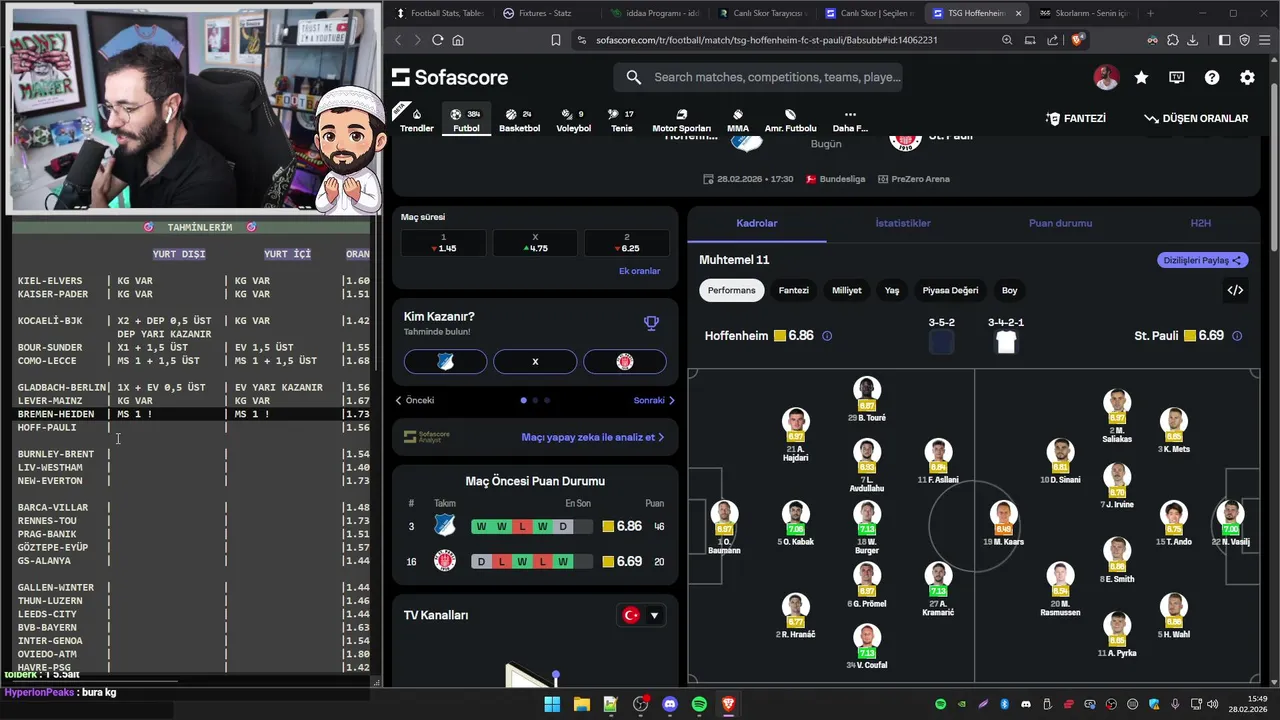Click the Sofascore search field
1280x720 pixels.
(760, 77)
